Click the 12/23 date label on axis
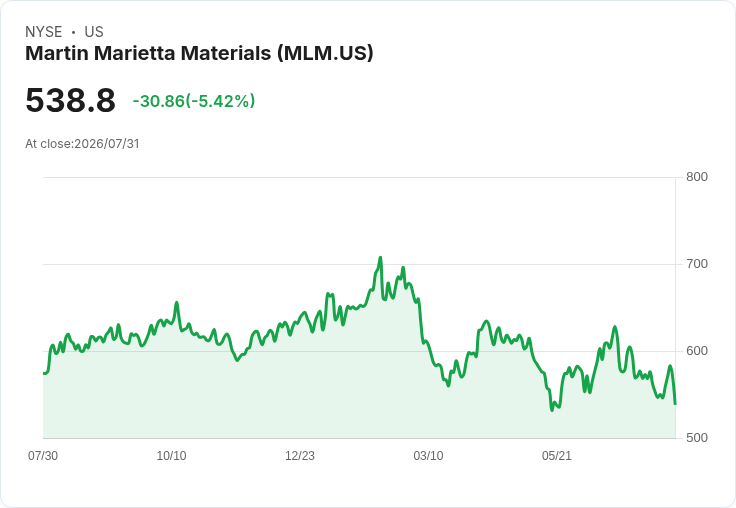This screenshot has height=508, width=736. click(x=300, y=456)
